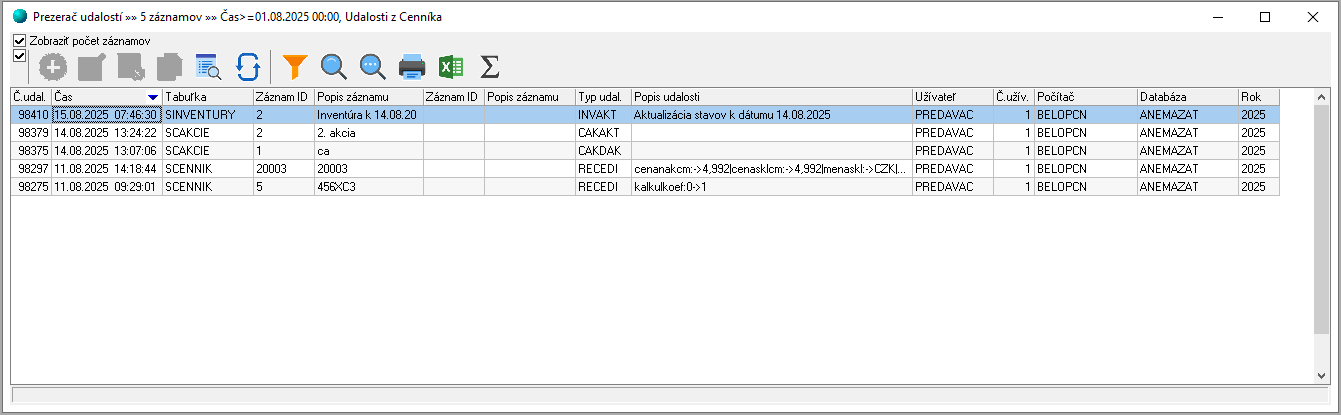The width and height of the screenshot is (1341, 415).
Task: Toggle the 'Zobraziť počet záznamov' checkbox
Action: coord(19,41)
